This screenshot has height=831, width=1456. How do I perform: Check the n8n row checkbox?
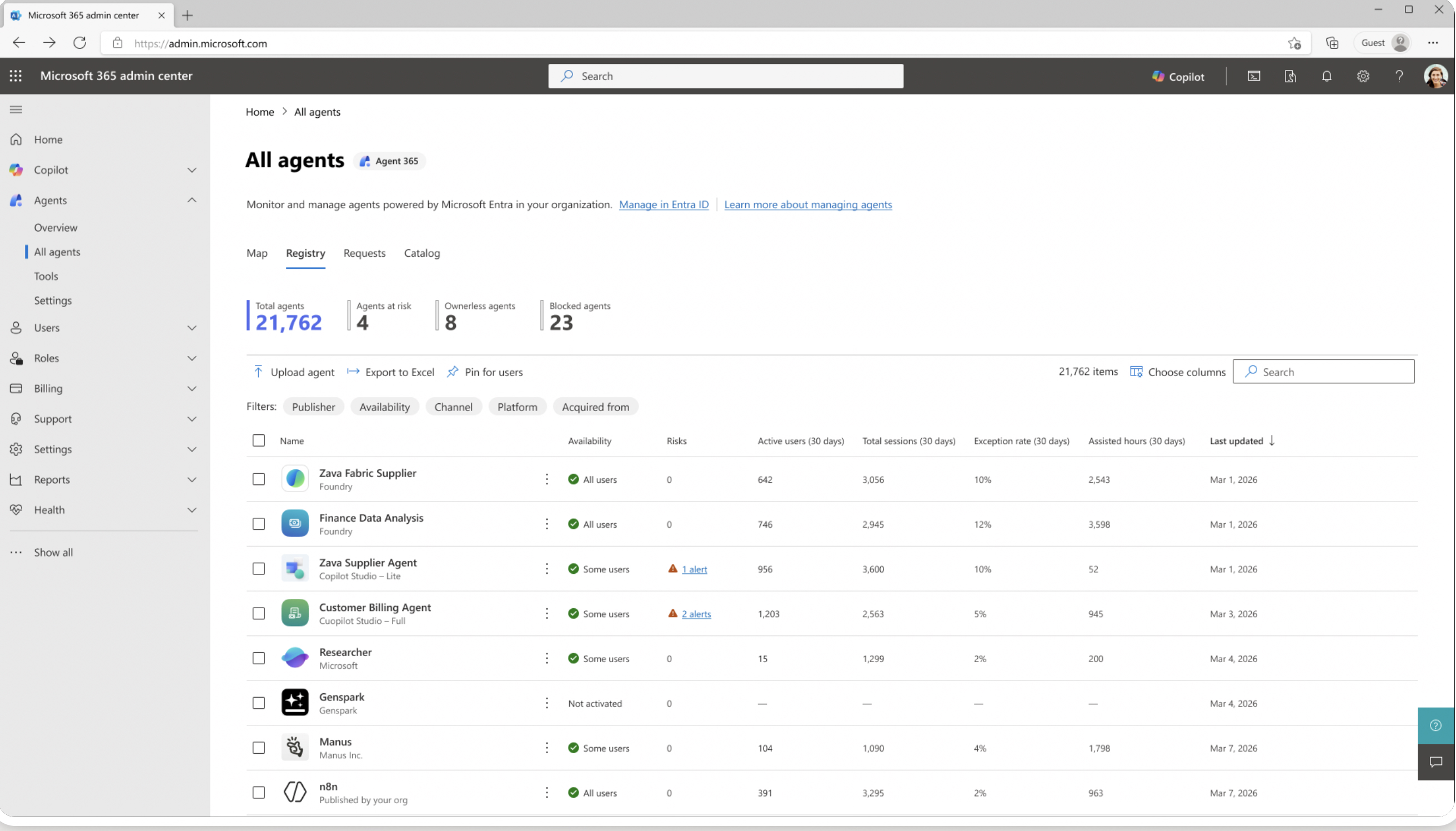point(258,793)
